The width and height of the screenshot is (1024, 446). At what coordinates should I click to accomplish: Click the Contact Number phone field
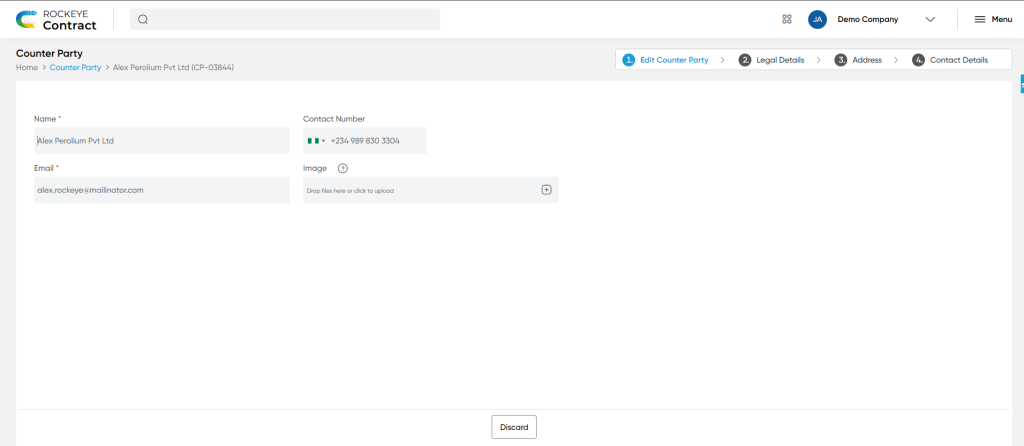tap(364, 140)
